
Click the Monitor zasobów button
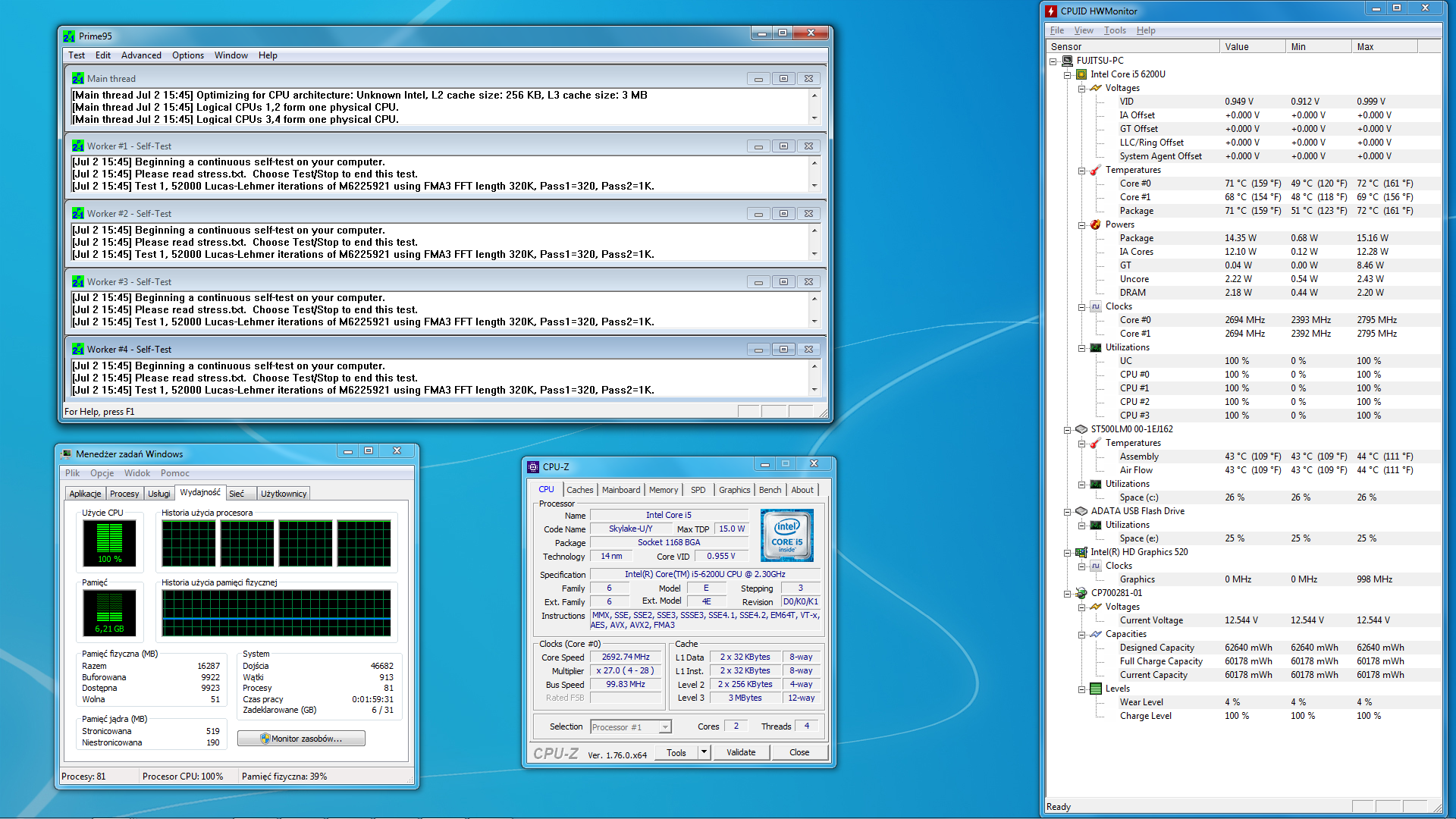(301, 739)
